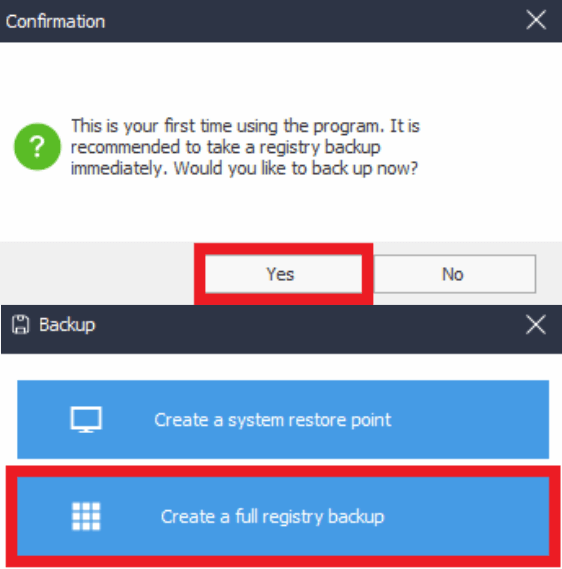
Task: Click the green question mark icon
Action: [37, 147]
